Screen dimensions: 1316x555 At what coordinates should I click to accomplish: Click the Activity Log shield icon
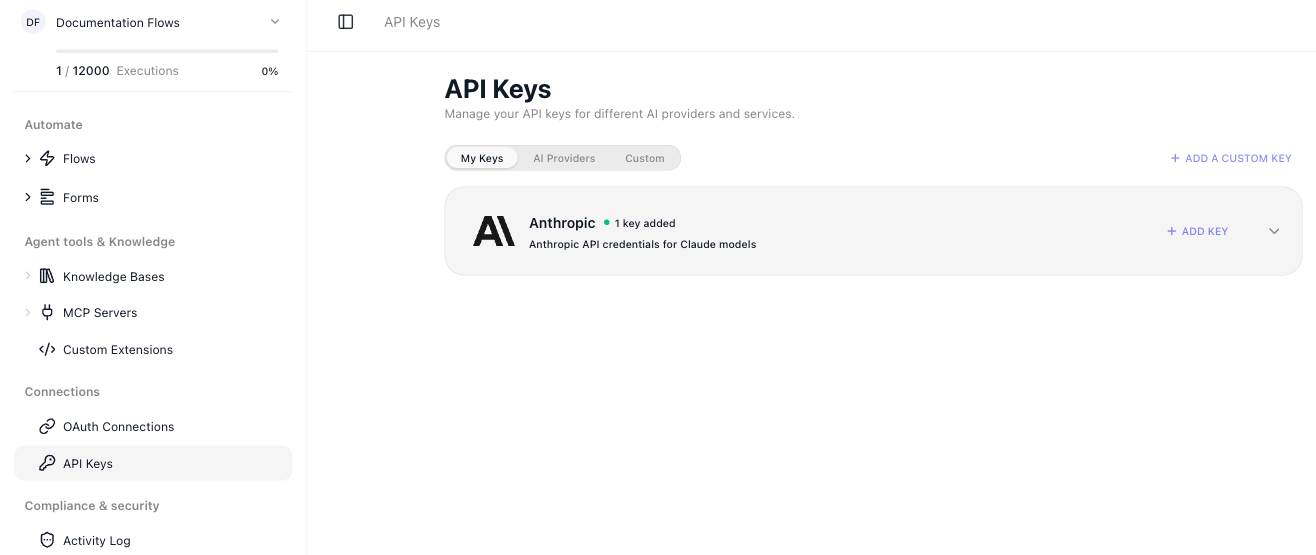(47, 540)
